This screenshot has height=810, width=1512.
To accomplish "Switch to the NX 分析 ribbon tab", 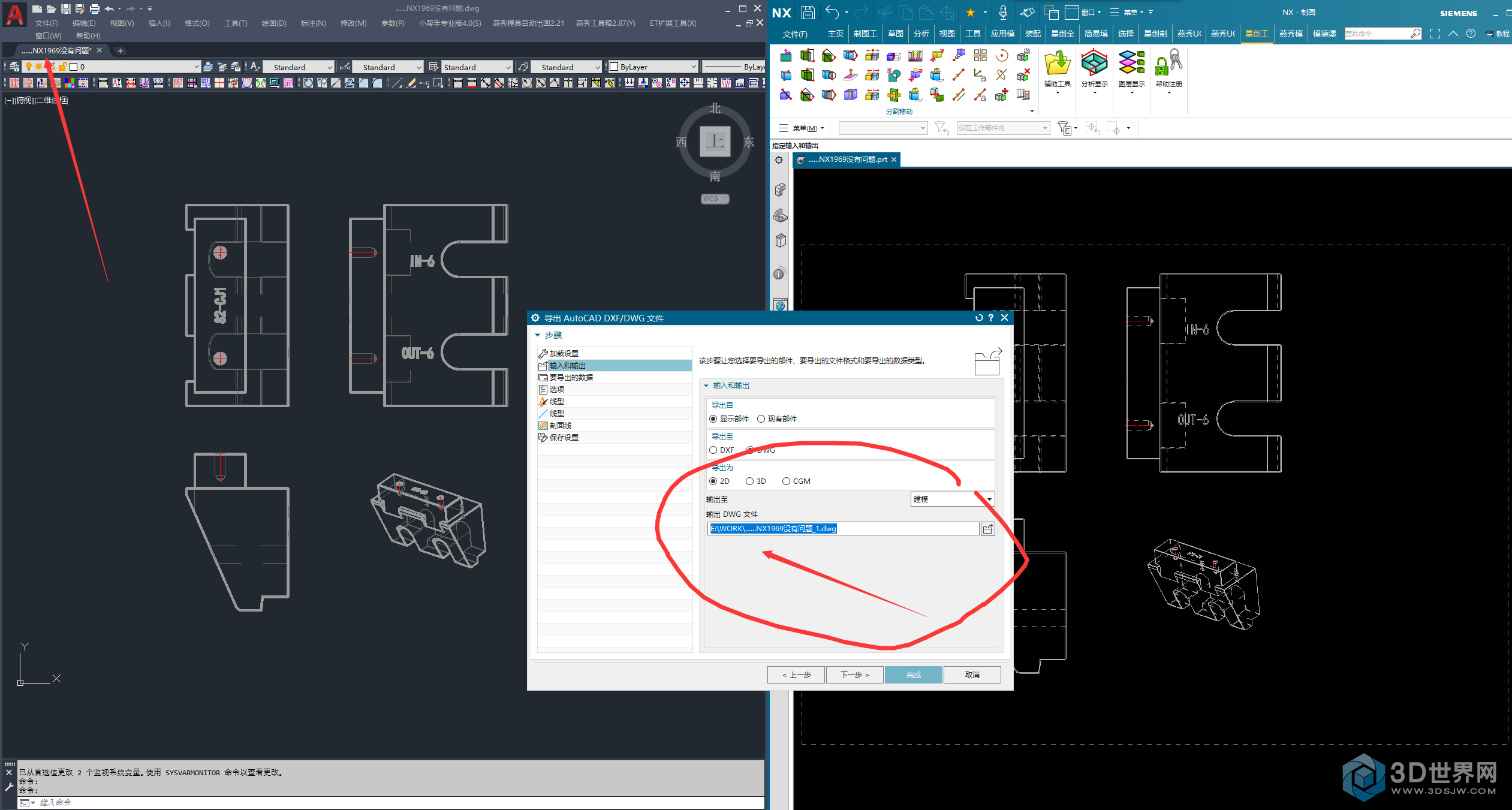I will (x=921, y=34).
